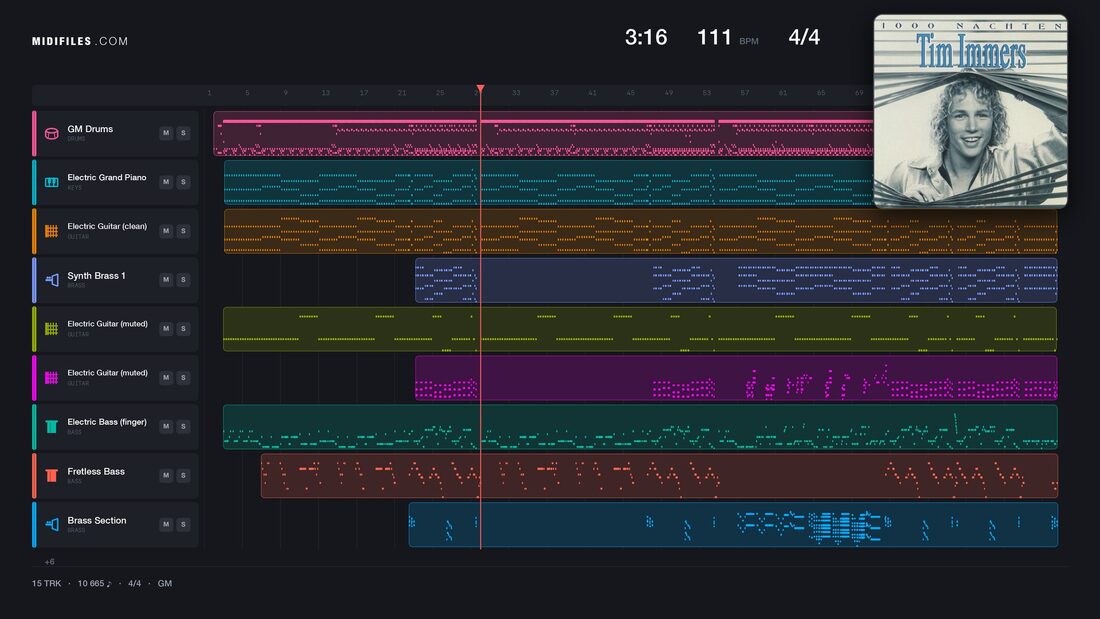Mute the Fretless Bass track
Viewport: 1100px width, 619px height.
pos(166,475)
